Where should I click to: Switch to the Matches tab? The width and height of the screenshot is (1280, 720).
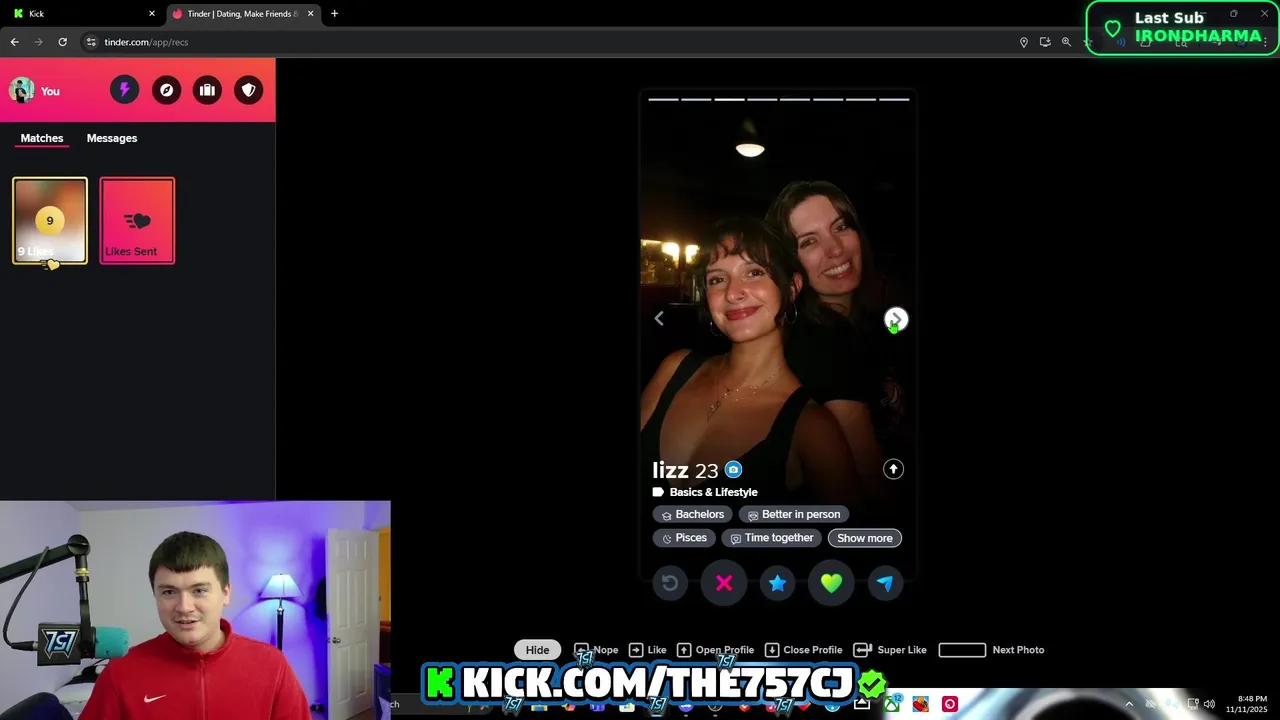pos(42,138)
